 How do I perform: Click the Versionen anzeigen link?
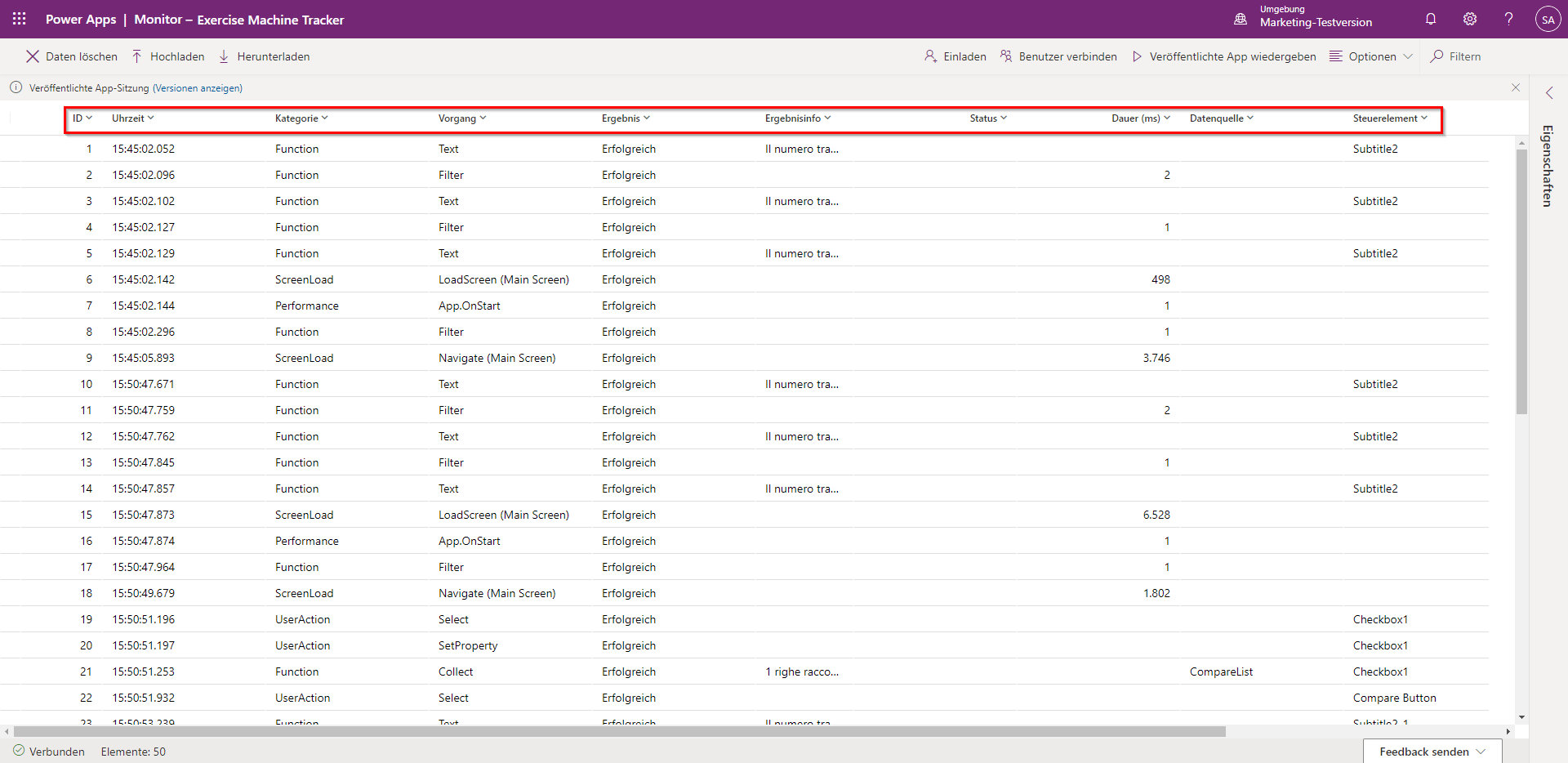[198, 88]
